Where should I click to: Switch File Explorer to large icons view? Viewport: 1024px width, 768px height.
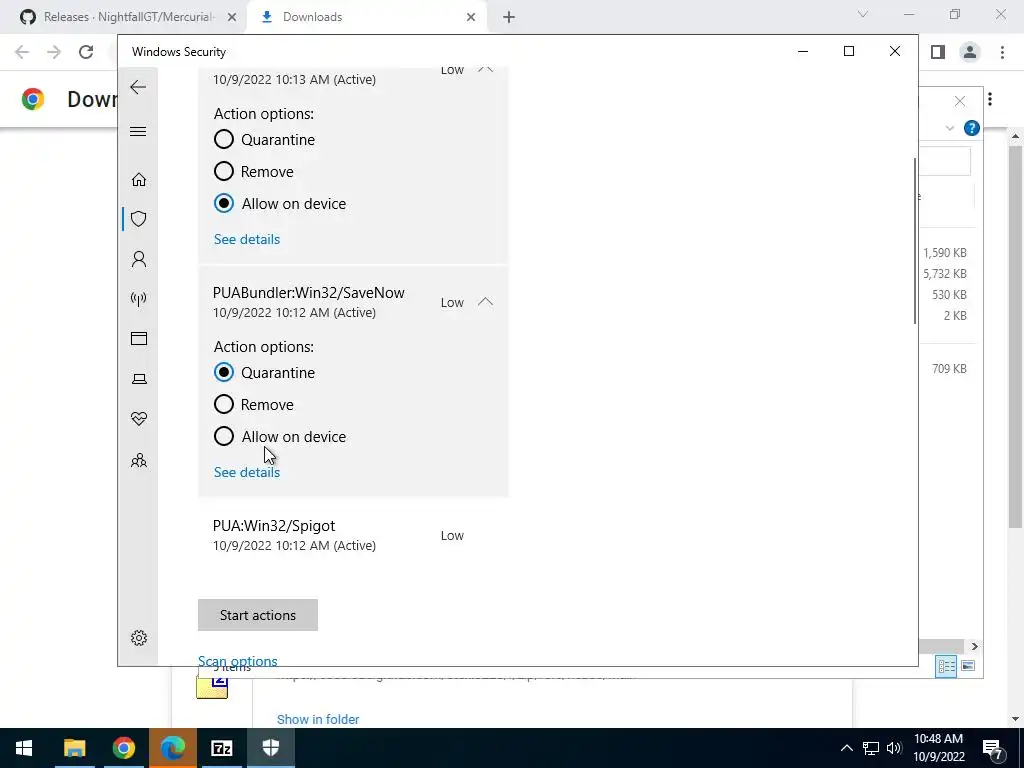(x=968, y=666)
